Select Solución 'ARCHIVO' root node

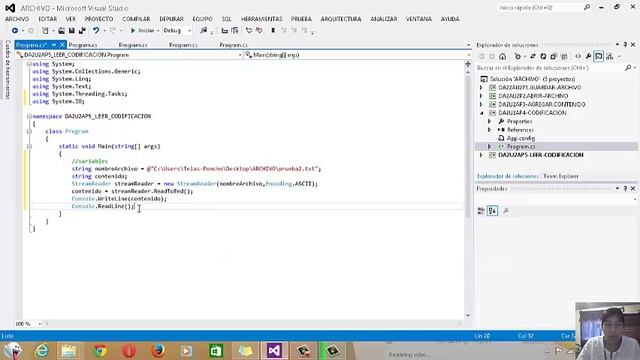point(532,79)
